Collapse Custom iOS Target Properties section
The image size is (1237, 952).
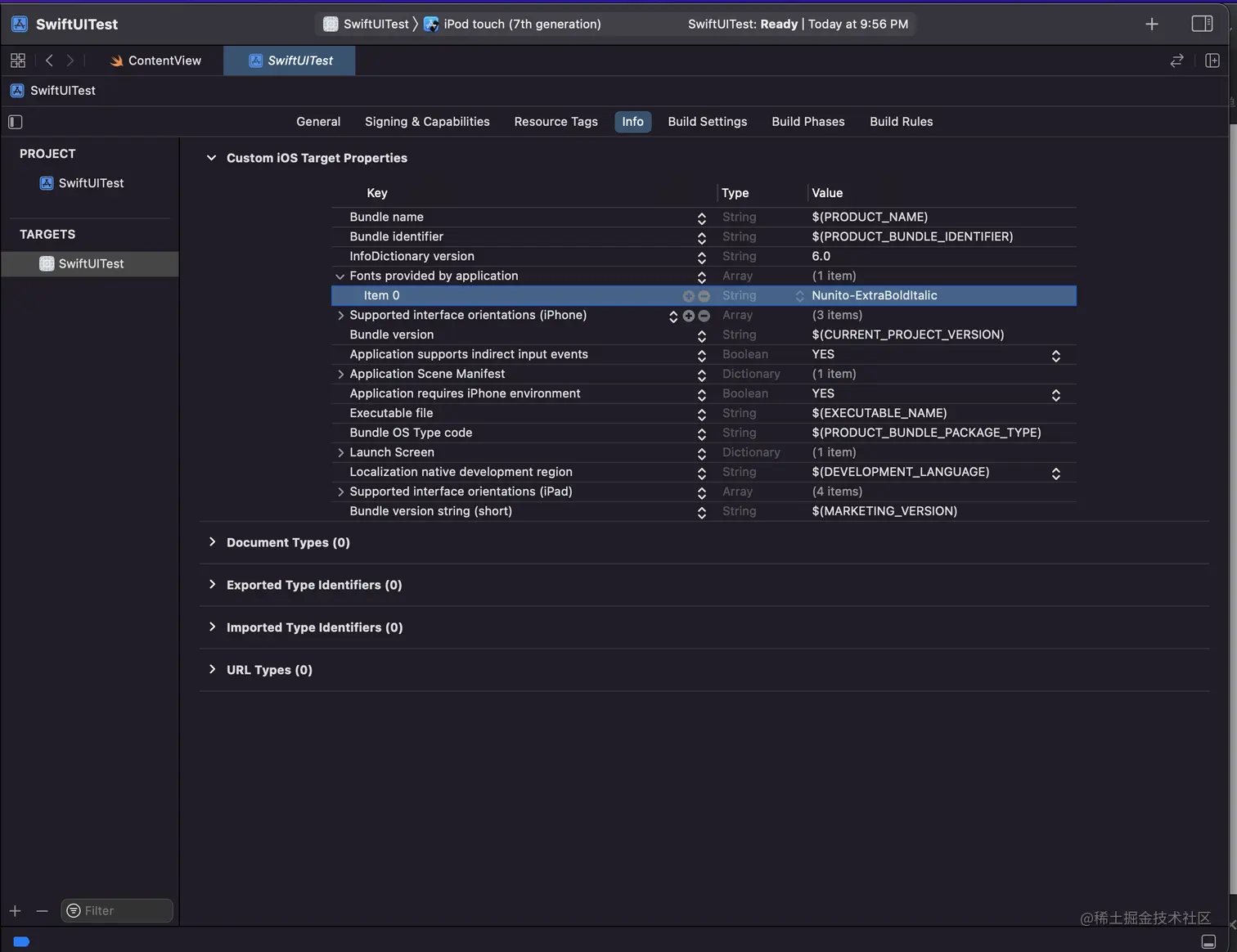click(211, 158)
